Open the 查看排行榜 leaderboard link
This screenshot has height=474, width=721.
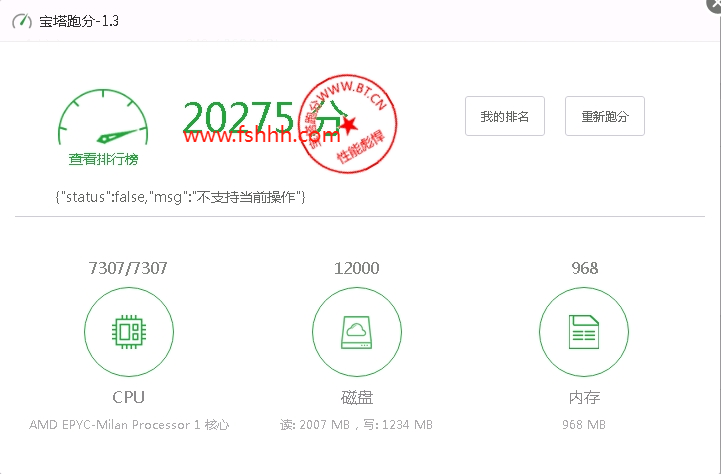(103, 159)
